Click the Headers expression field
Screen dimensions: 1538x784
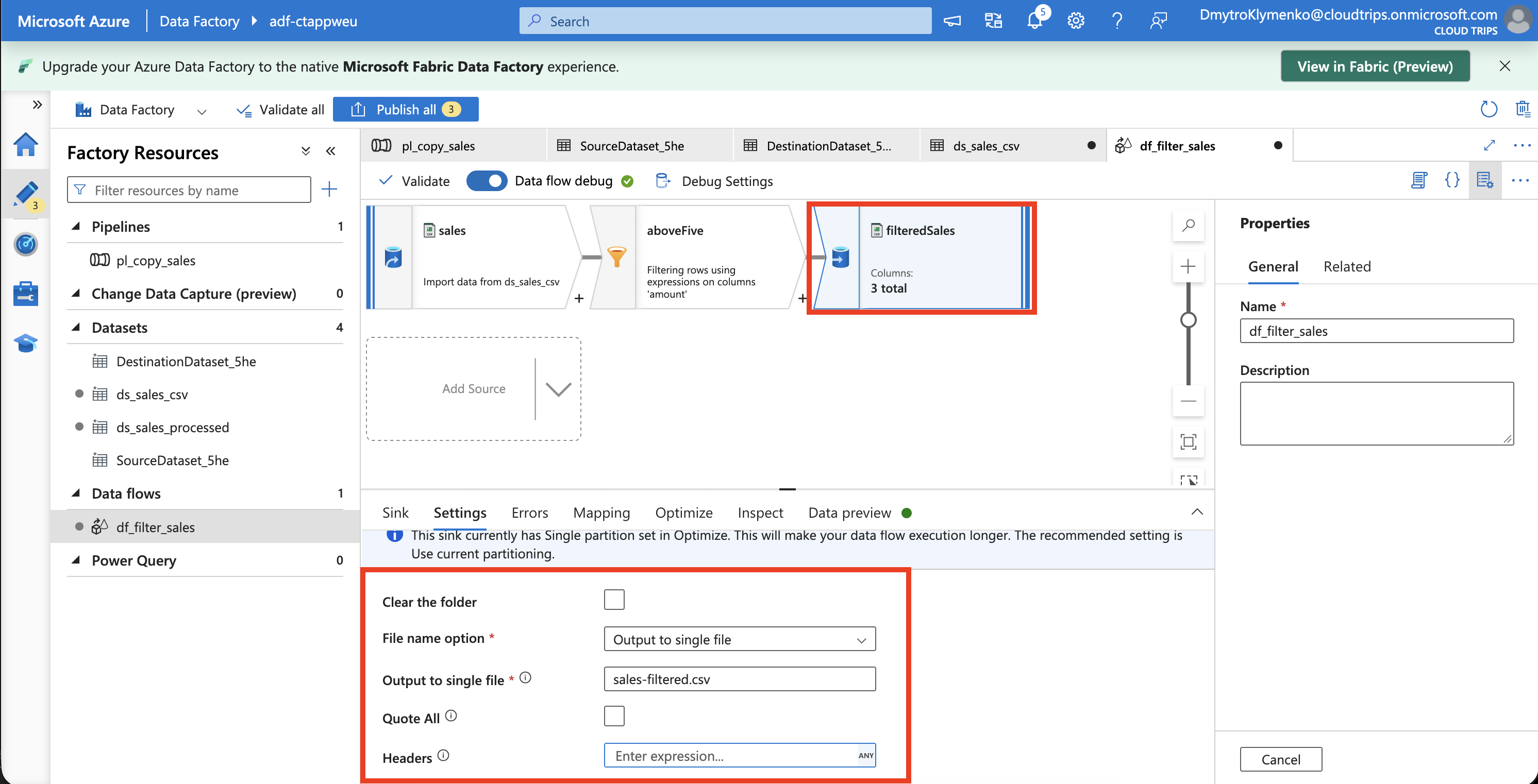(739, 755)
